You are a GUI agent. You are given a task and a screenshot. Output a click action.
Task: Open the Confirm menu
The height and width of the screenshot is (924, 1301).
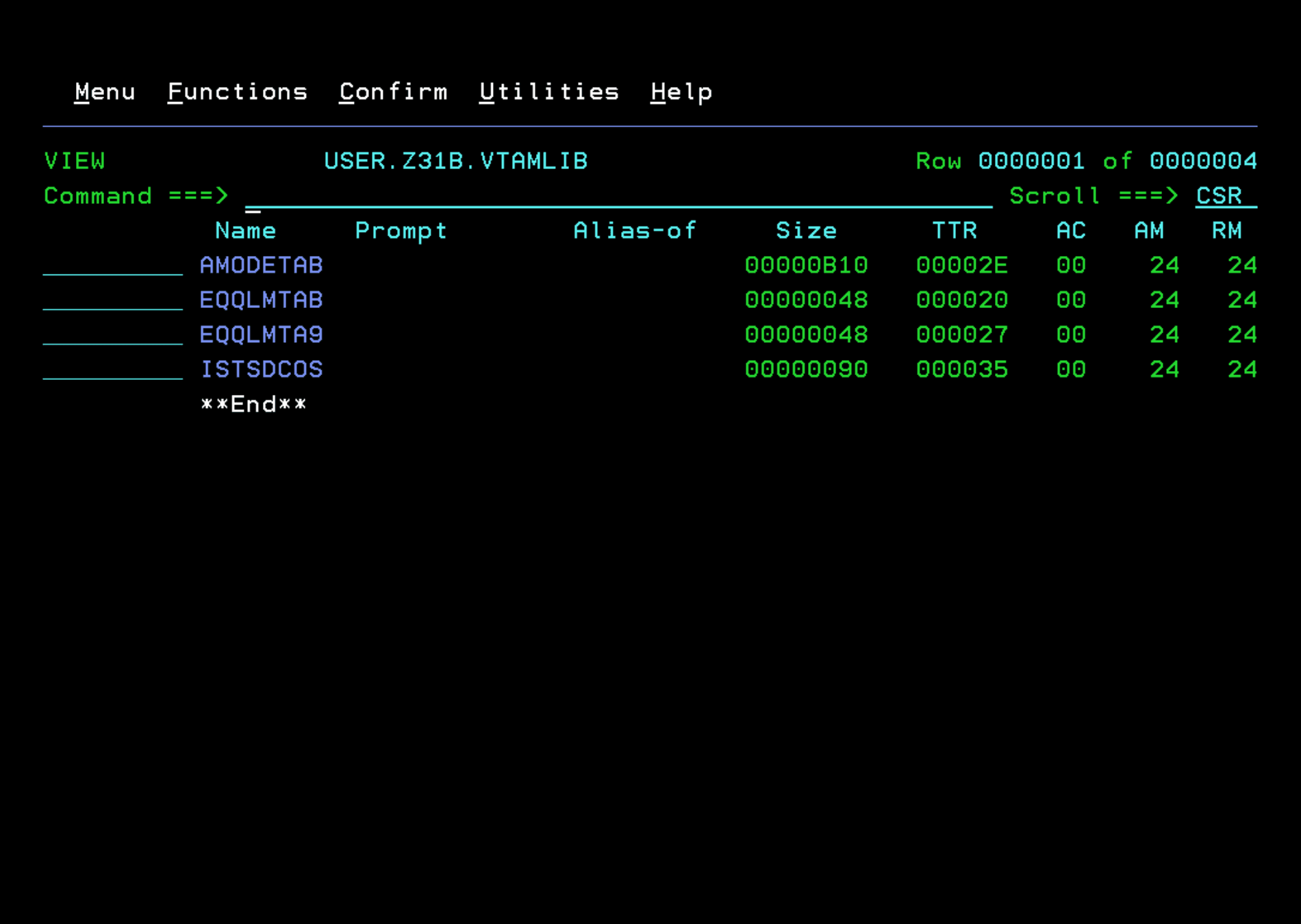(393, 91)
